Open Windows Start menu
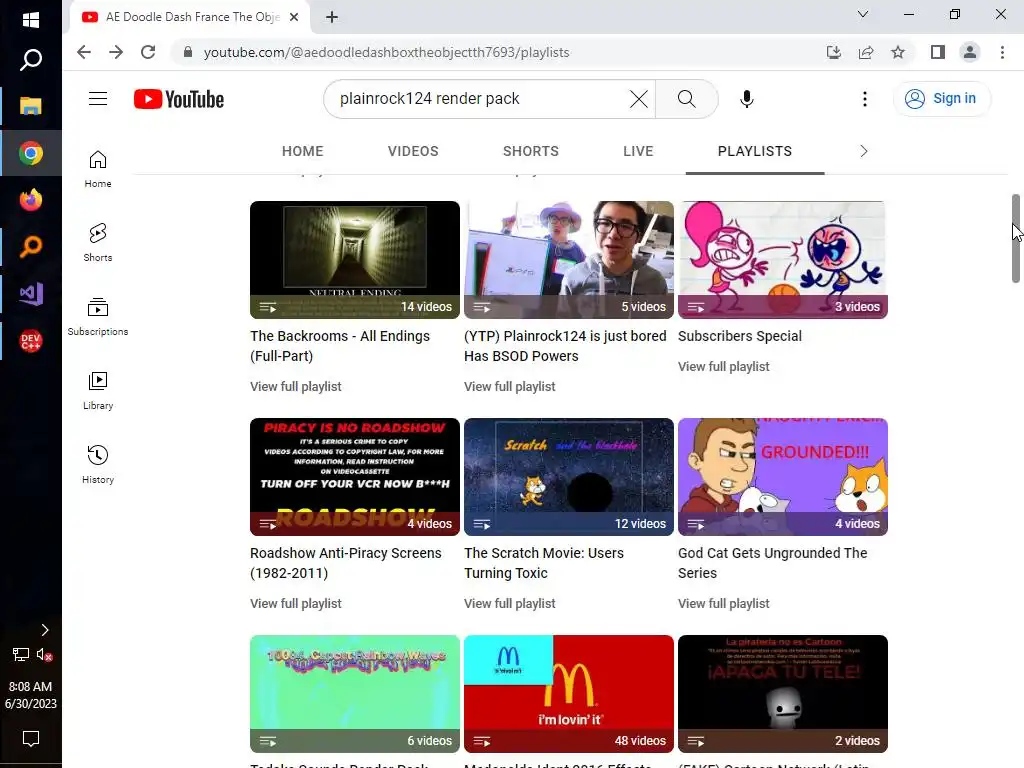 pos(31,20)
